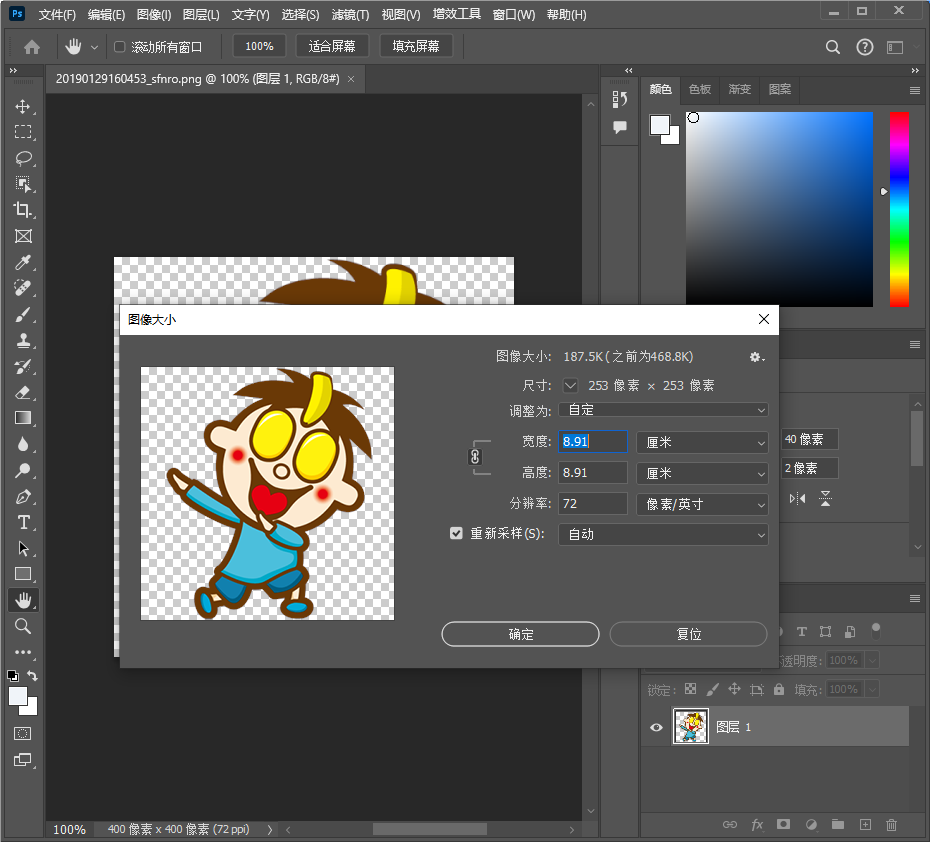The image size is (930, 842).
Task: Click the 分辨率 input field
Action: [x=592, y=504]
